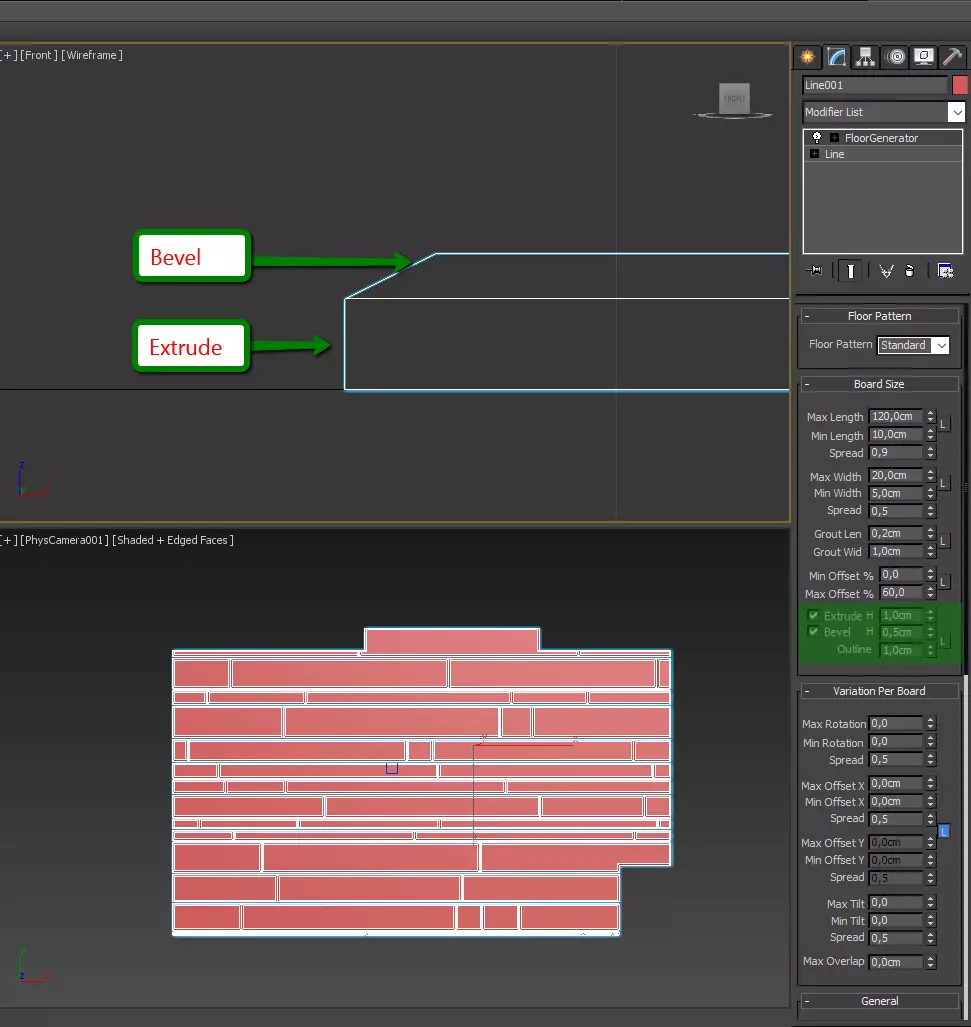
Task: Expand the Line sub-object levels
Action: click(x=815, y=154)
